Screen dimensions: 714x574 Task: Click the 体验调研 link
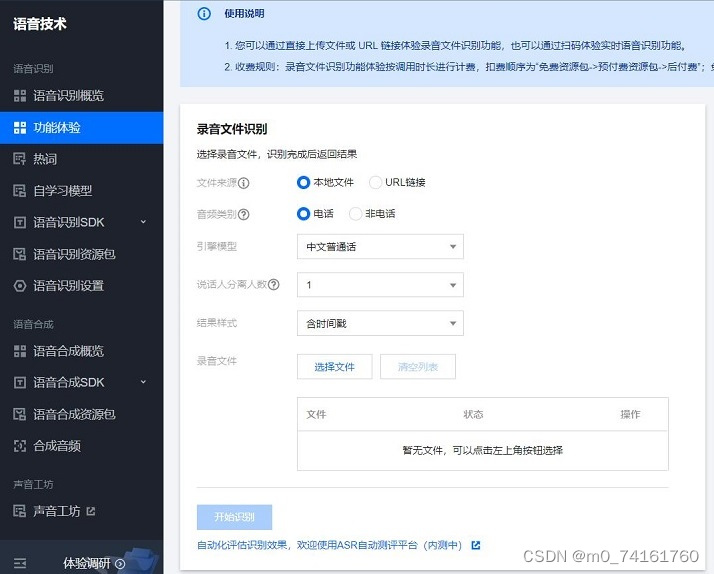coord(87,564)
